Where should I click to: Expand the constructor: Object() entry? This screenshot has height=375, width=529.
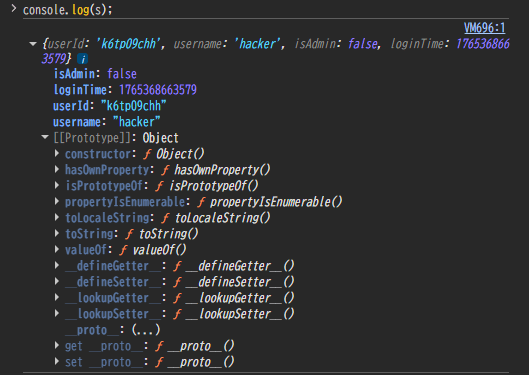tap(57, 154)
